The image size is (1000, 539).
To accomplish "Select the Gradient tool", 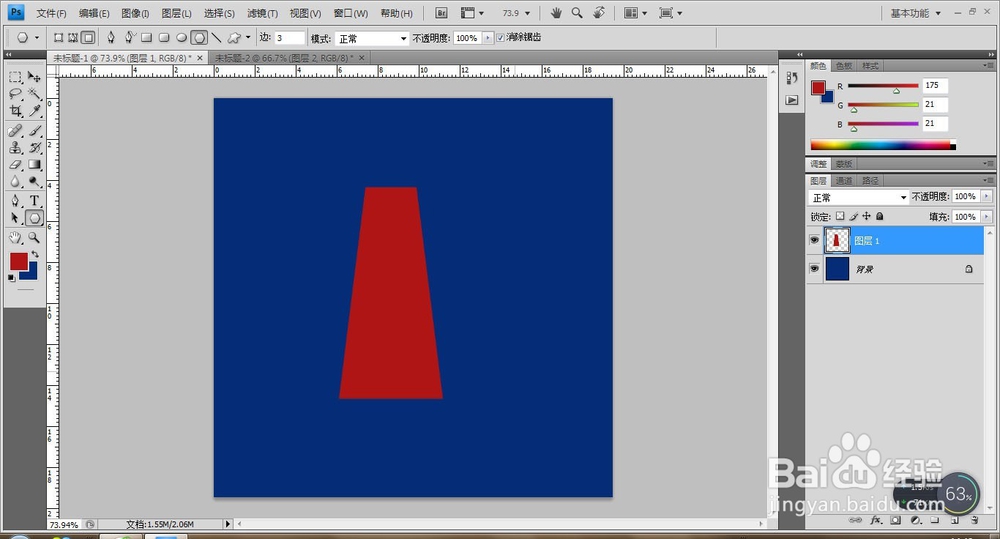I will 34,165.
